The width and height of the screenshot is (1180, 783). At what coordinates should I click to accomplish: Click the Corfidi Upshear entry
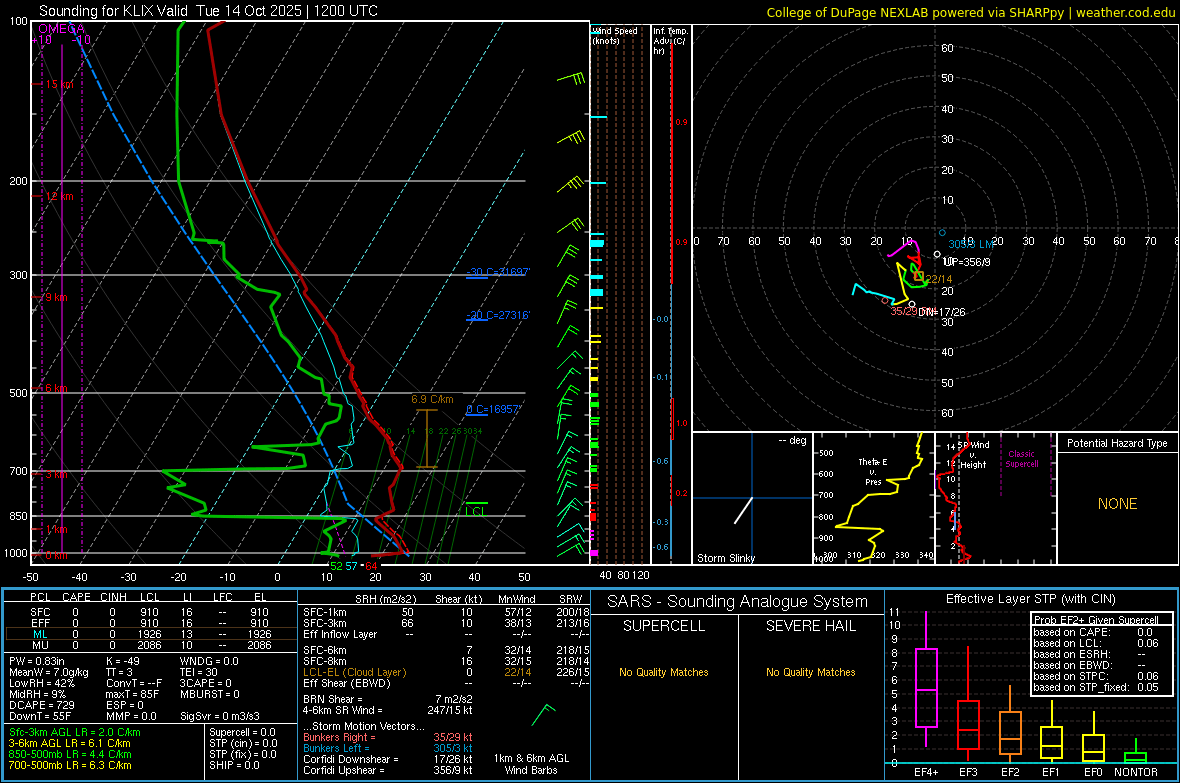pyautogui.click(x=388, y=770)
